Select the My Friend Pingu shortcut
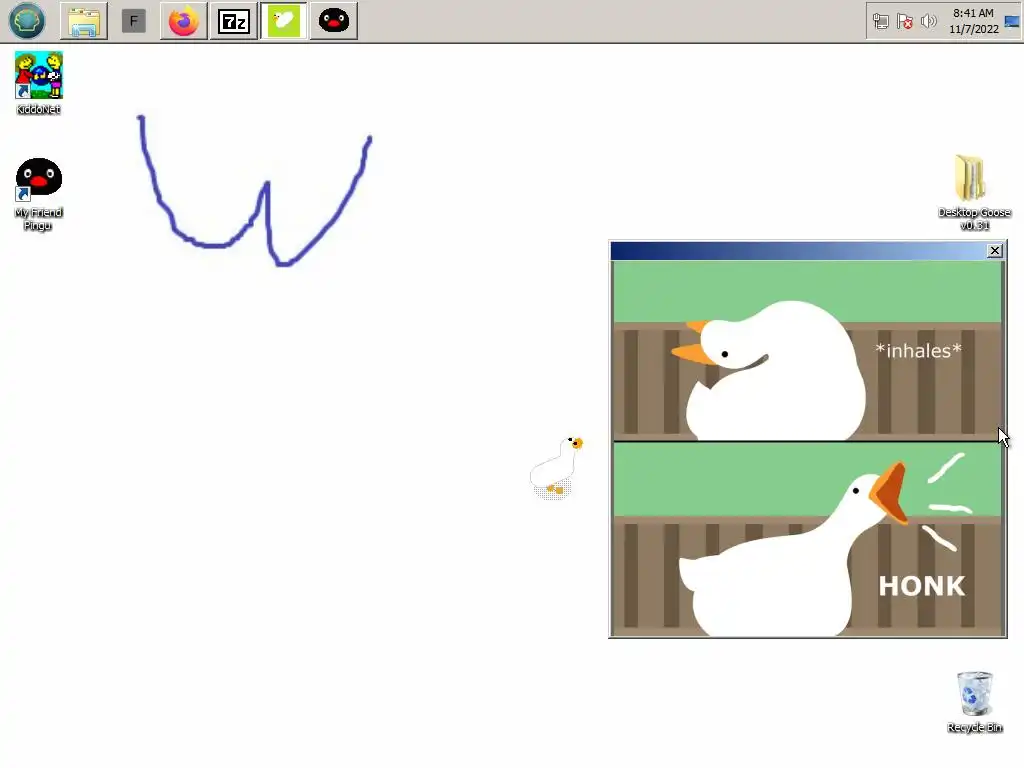Screen dimensions: 1024x768 39,194
